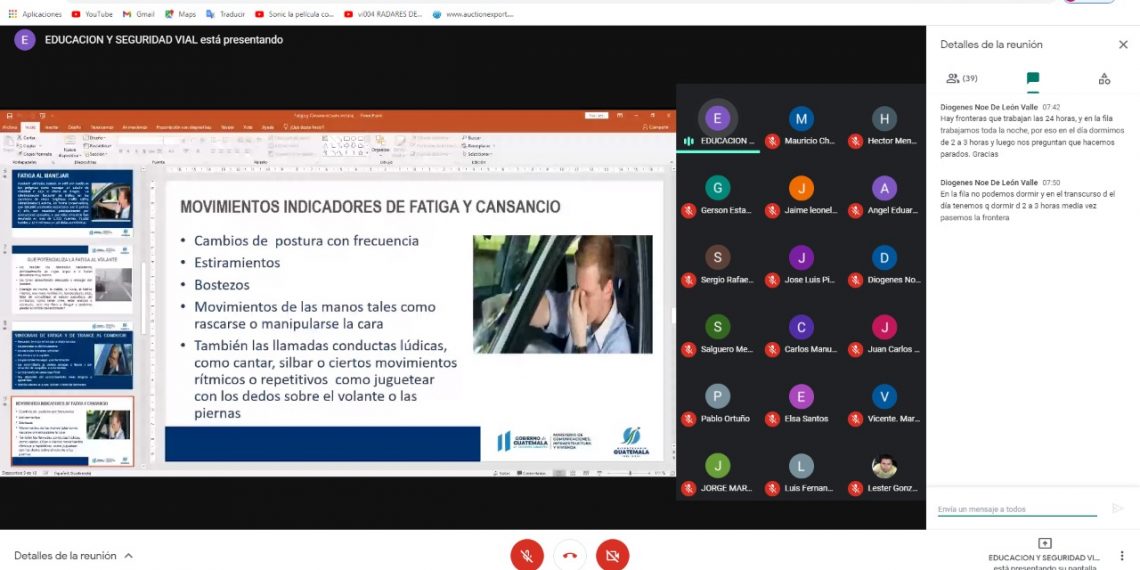Screen dimensions: 1140x570
Task: Open the Traducir bookmark
Action: 226,14
